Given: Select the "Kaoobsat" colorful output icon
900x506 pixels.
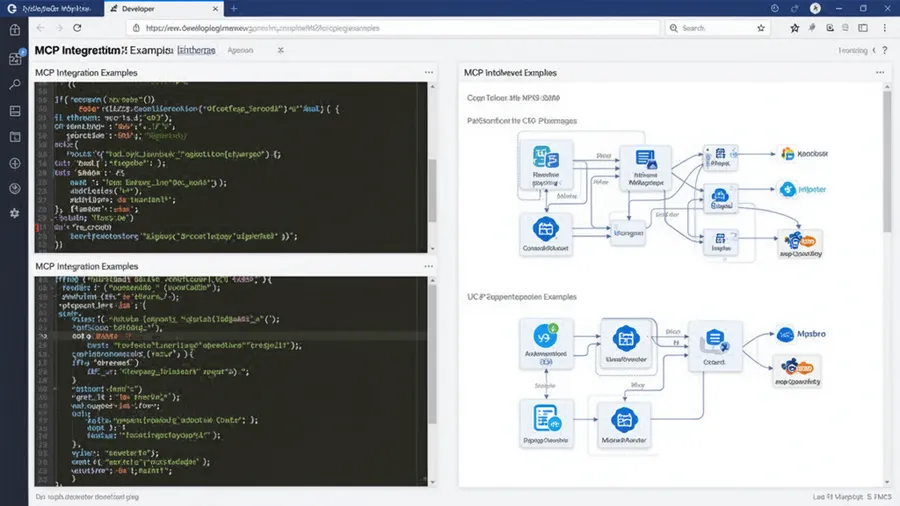Looking at the screenshot, I should [x=788, y=154].
